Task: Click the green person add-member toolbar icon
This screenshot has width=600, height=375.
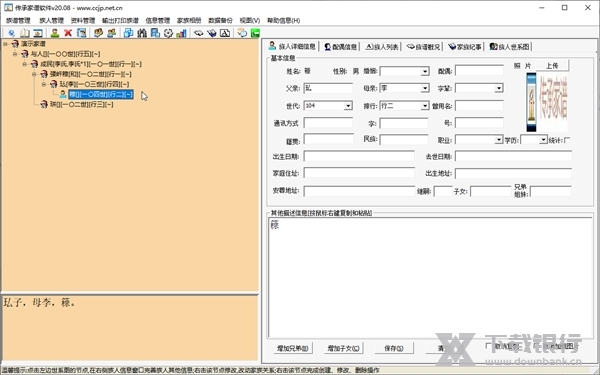Action: 55,33
